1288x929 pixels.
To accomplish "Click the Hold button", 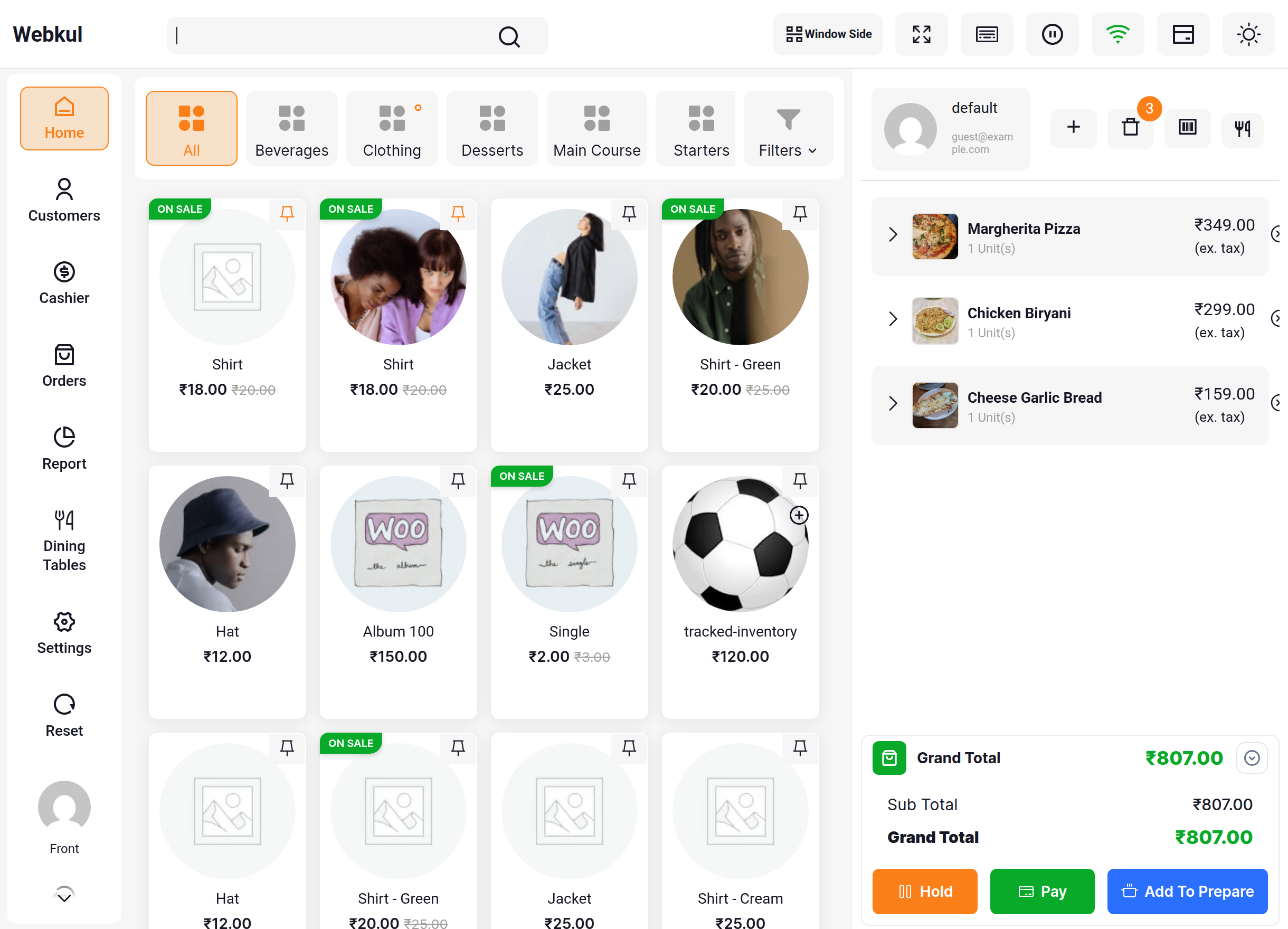I will click(924, 891).
